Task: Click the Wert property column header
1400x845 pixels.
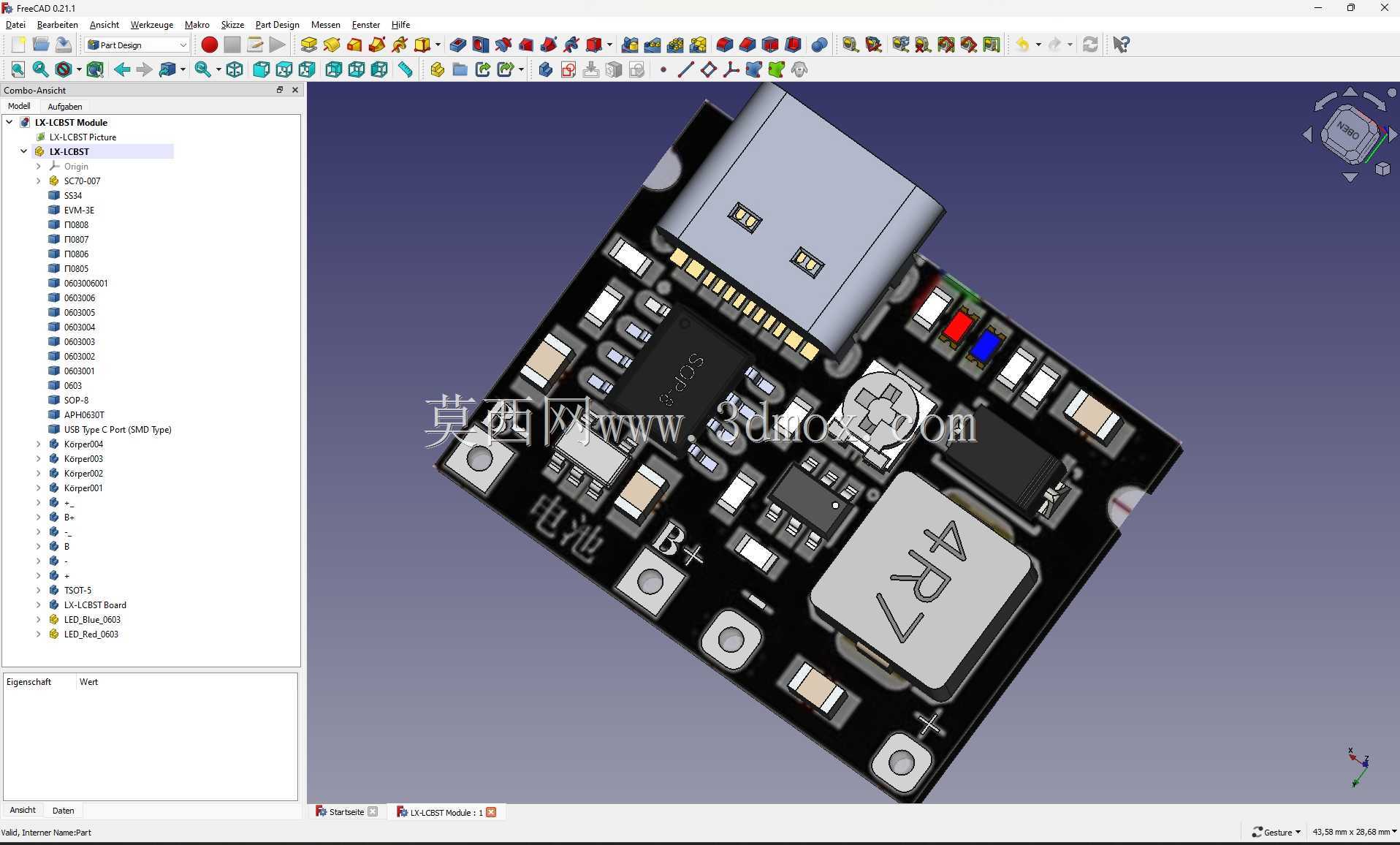Action: (x=88, y=682)
